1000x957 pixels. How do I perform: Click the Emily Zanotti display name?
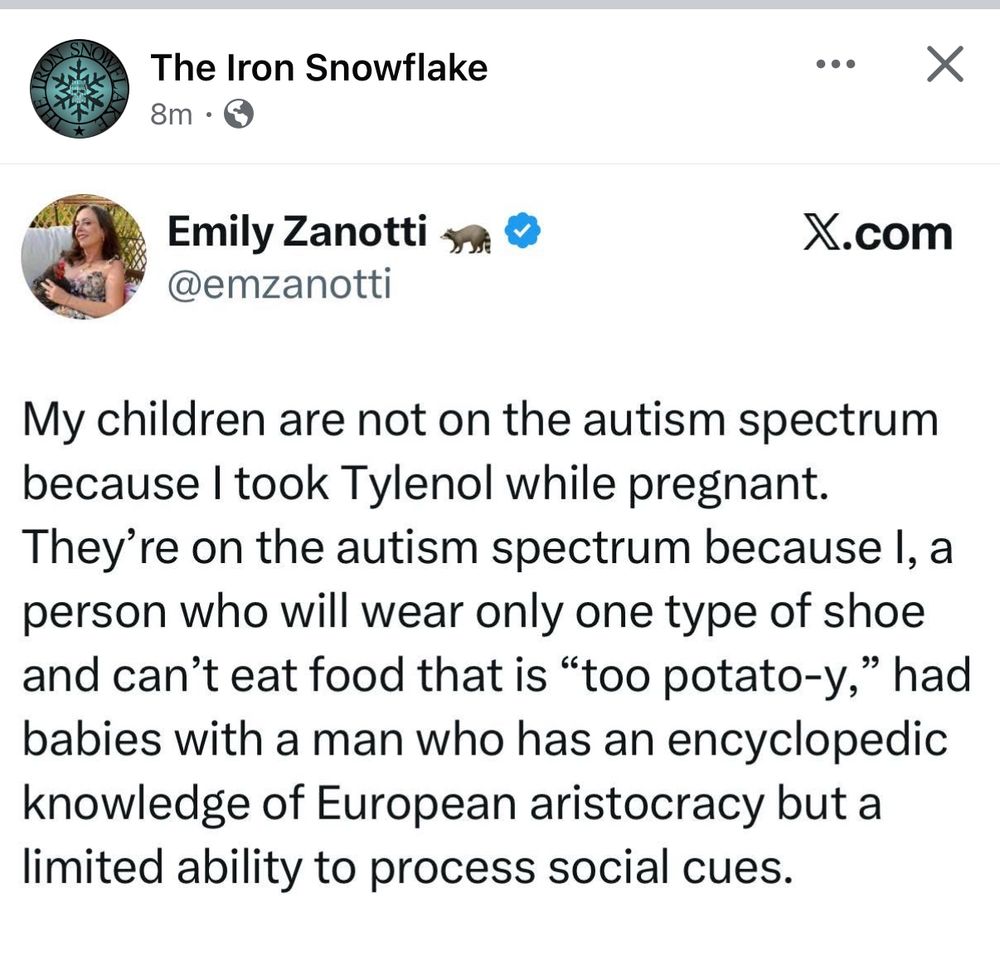click(298, 233)
